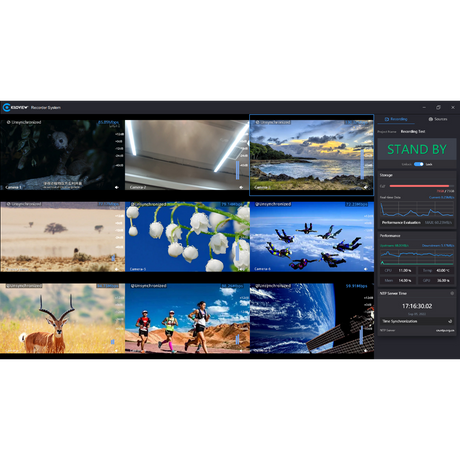Click the Storage usage red bar
The image size is (460, 460).
click(419, 186)
